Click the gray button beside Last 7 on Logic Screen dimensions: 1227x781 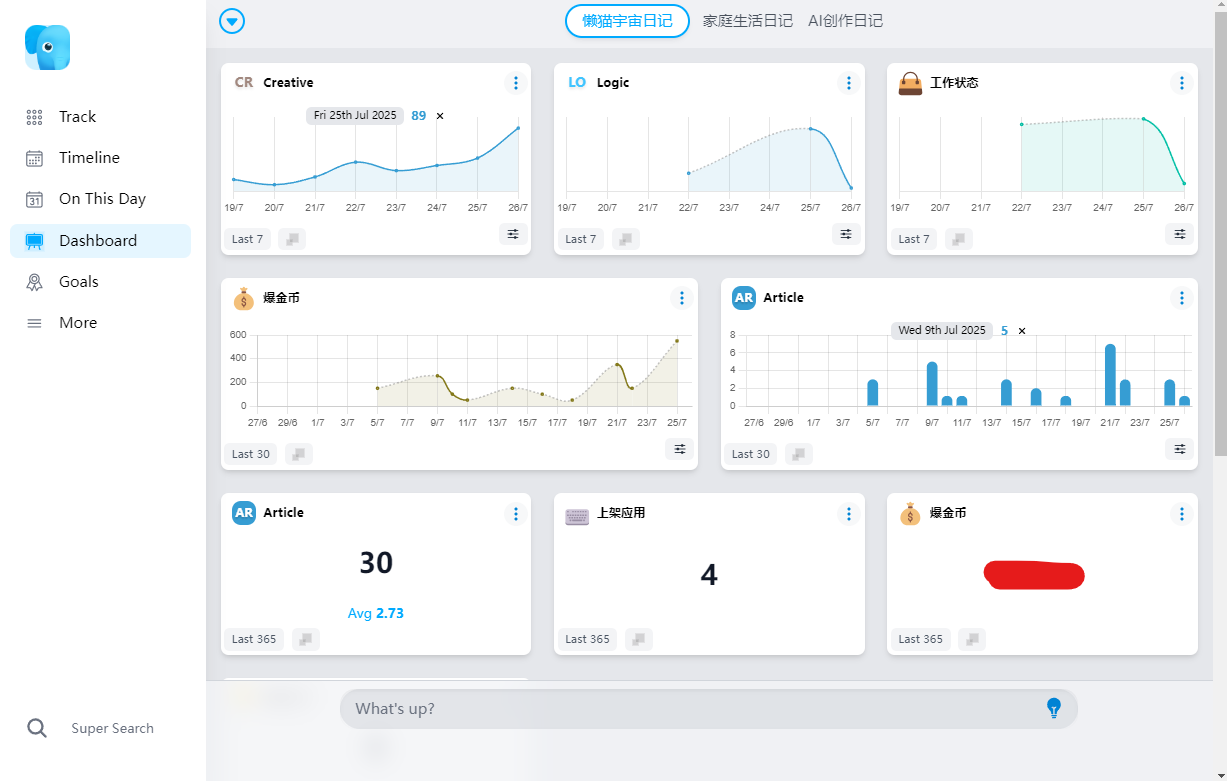pos(625,239)
